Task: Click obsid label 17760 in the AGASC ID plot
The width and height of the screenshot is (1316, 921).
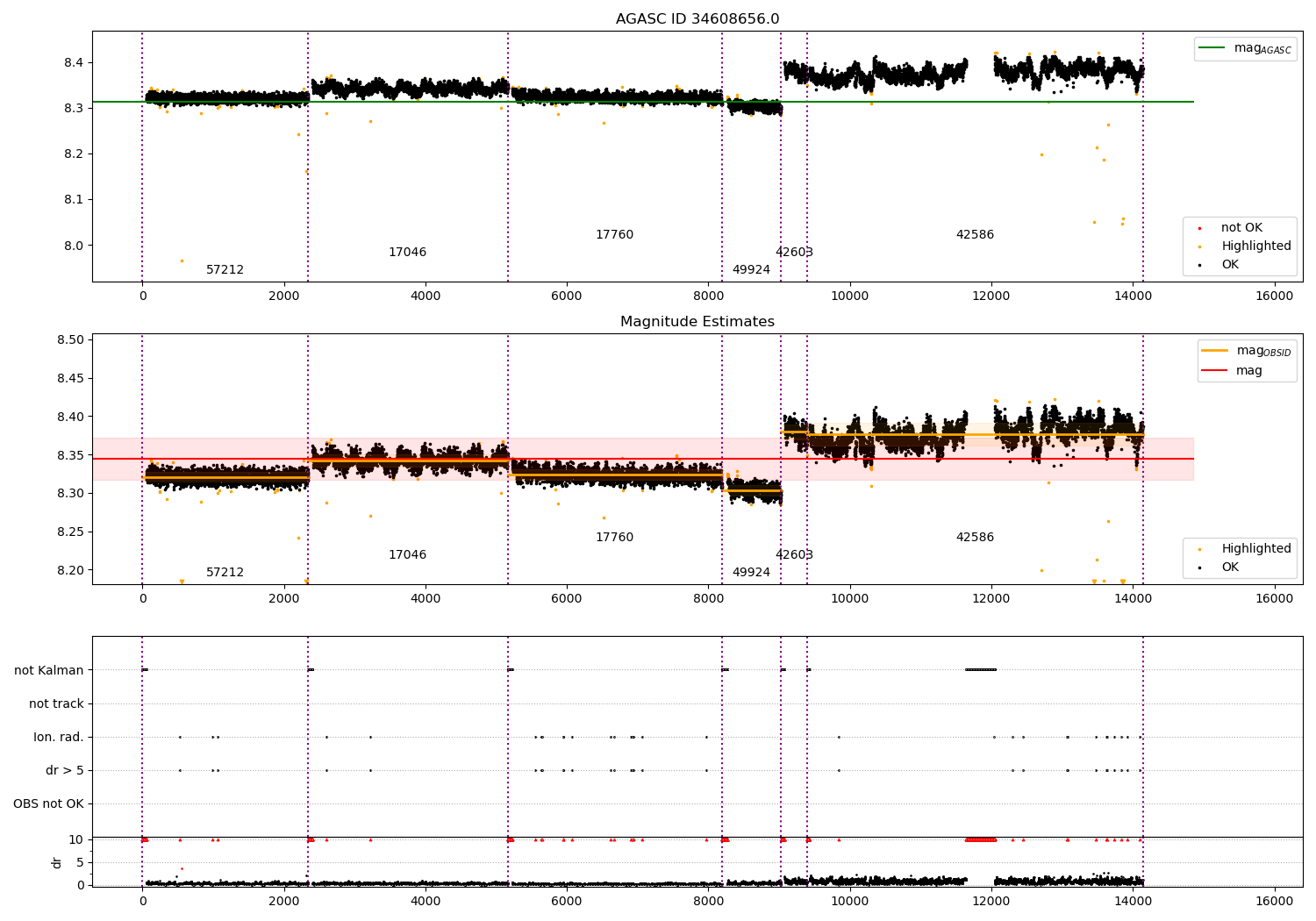Action: [x=614, y=235]
